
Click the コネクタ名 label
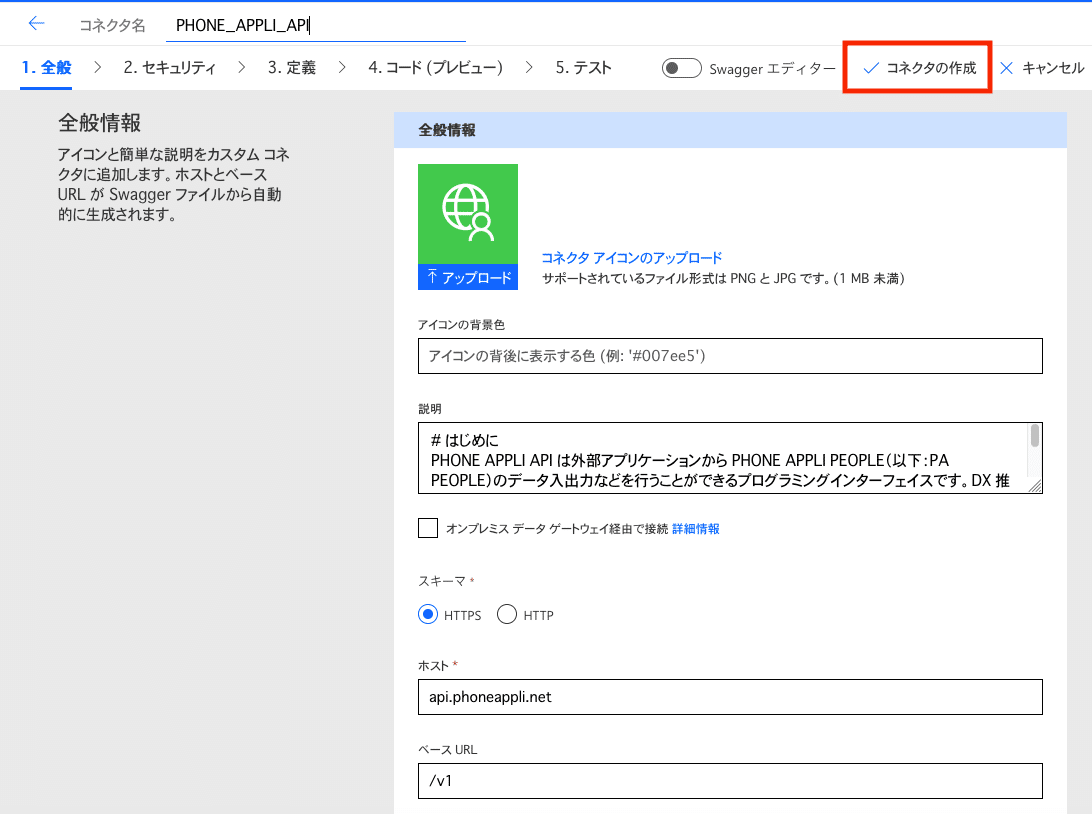(112, 26)
